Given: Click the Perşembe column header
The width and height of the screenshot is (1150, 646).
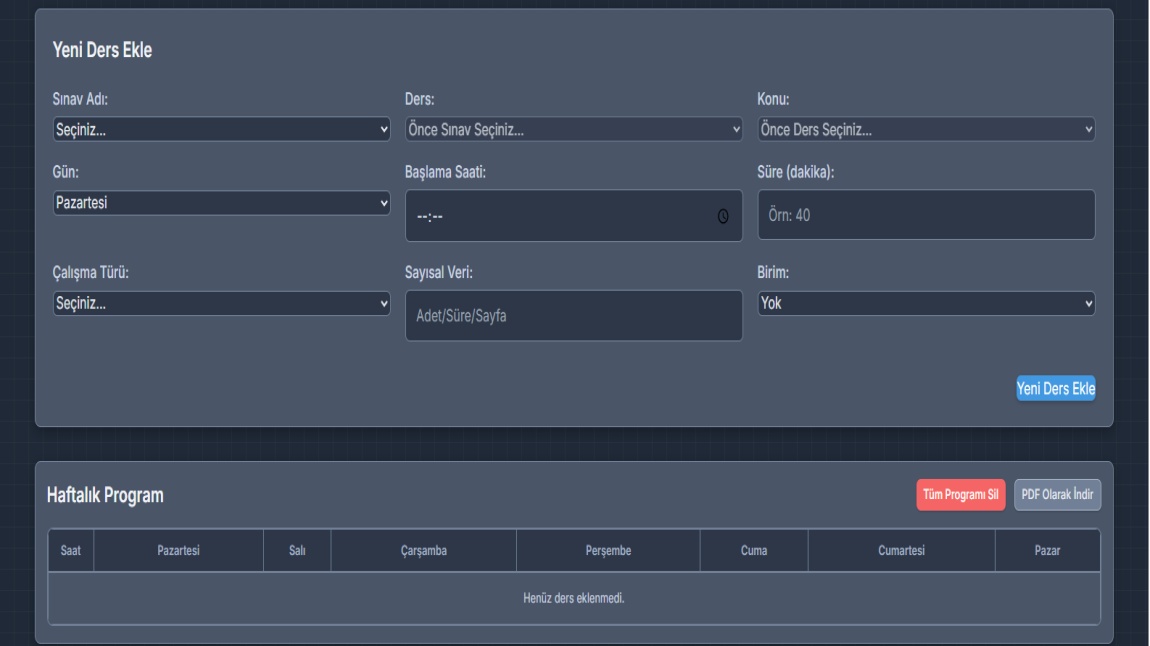Looking at the screenshot, I should [608, 551].
